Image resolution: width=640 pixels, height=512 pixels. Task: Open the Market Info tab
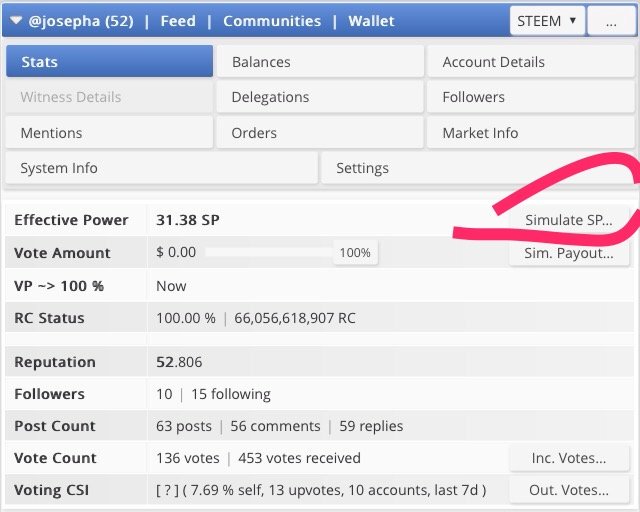point(530,133)
